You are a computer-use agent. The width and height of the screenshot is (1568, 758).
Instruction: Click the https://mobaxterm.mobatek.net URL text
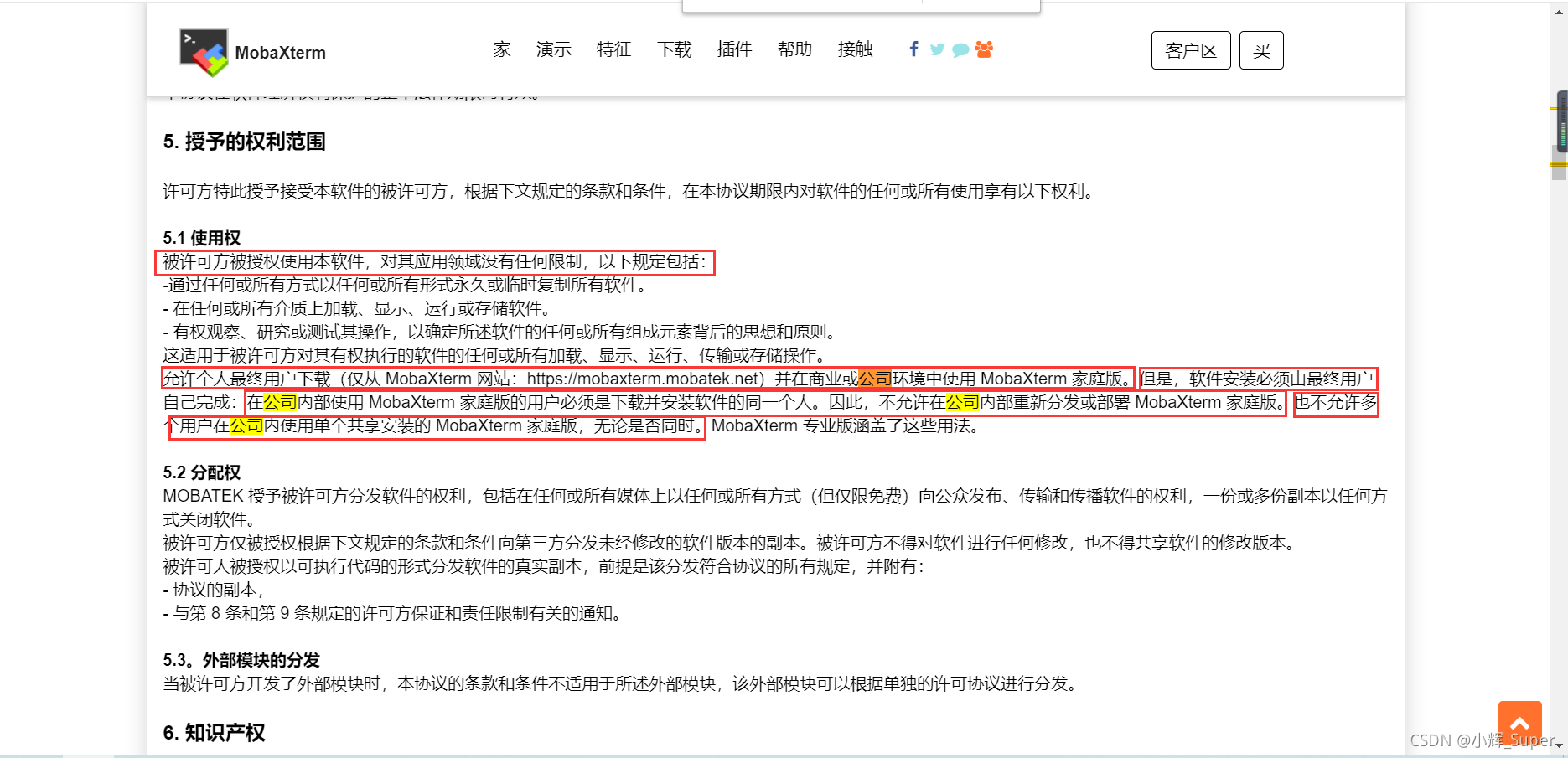coord(642,379)
